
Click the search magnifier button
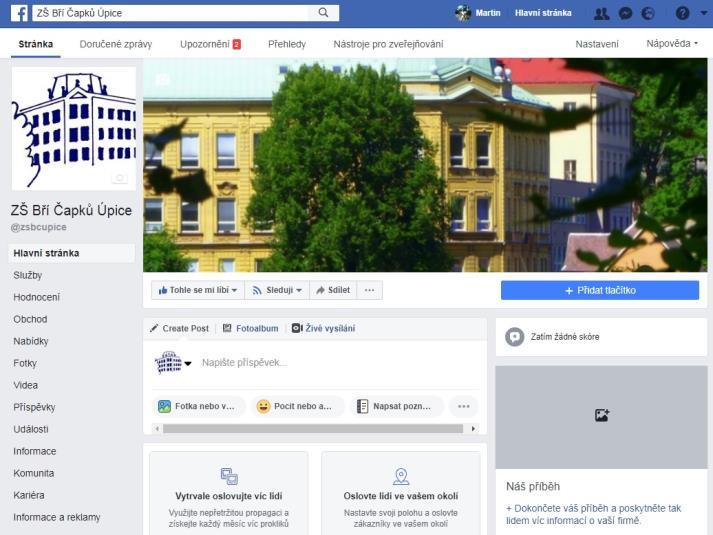click(323, 13)
